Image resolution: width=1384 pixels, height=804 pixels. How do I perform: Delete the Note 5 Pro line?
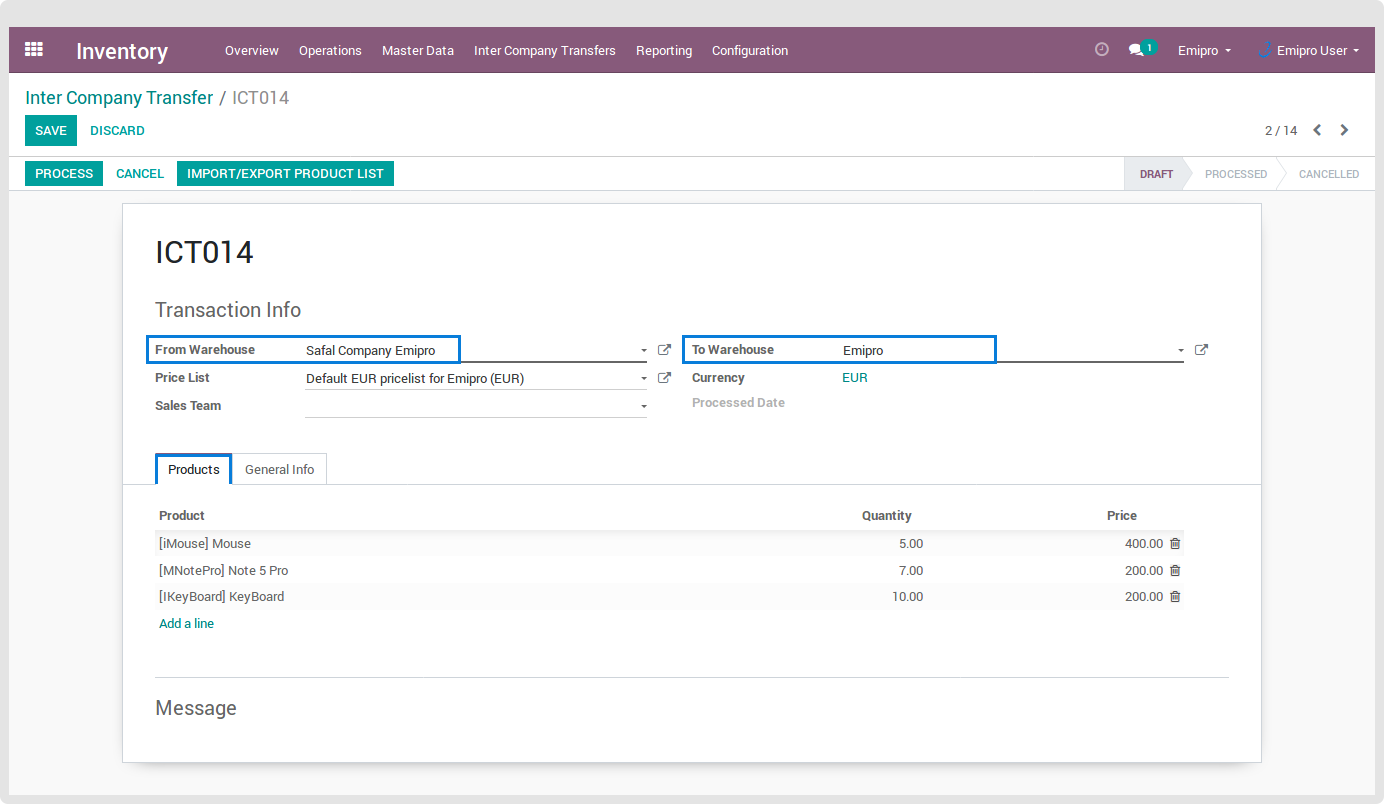point(1175,571)
